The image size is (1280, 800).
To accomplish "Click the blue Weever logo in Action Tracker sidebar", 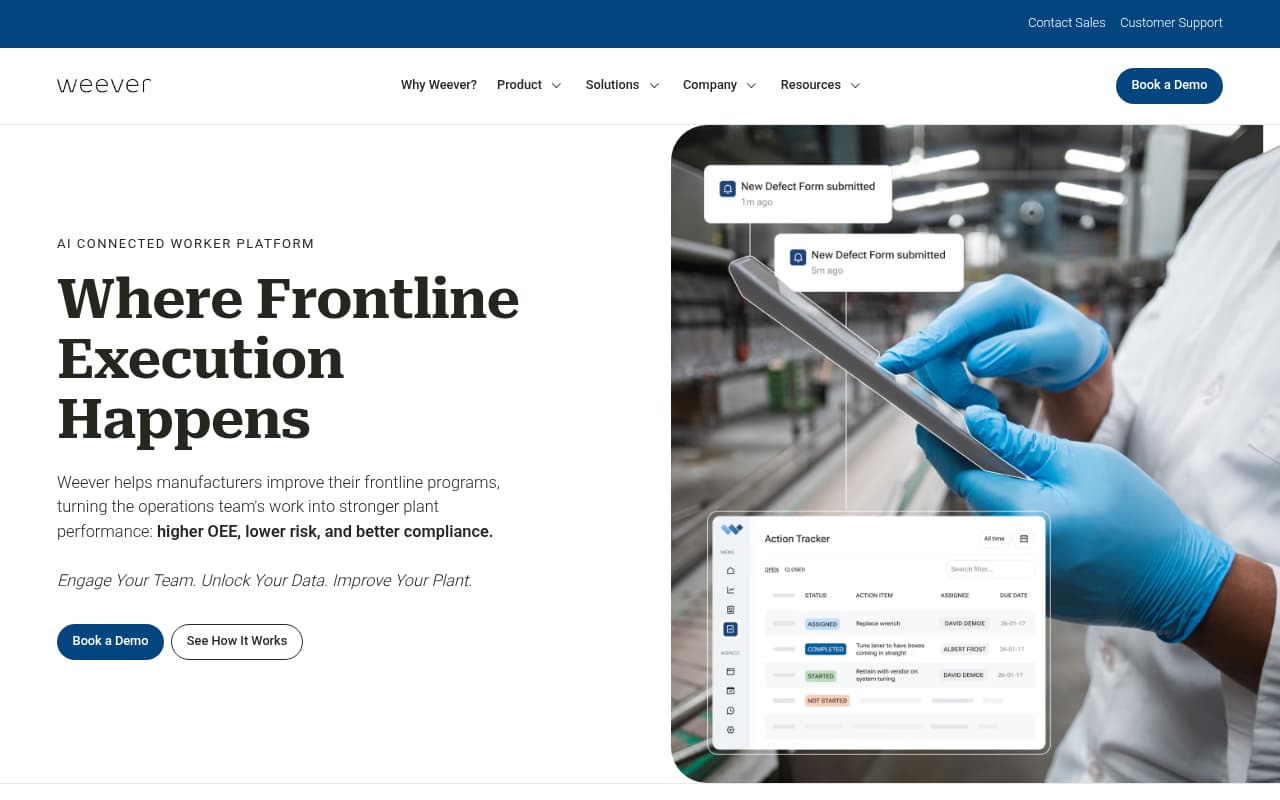I will pos(732,530).
